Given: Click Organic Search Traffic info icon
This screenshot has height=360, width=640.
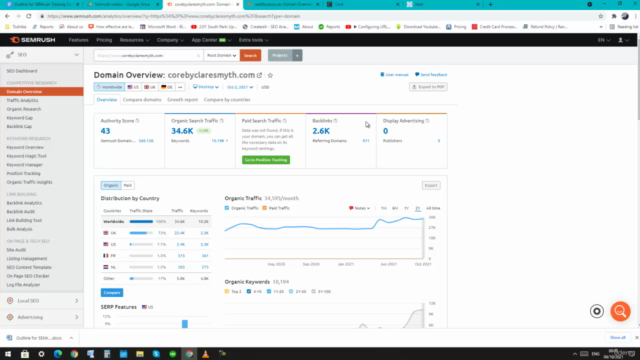Looking at the screenshot, I should (222, 121).
